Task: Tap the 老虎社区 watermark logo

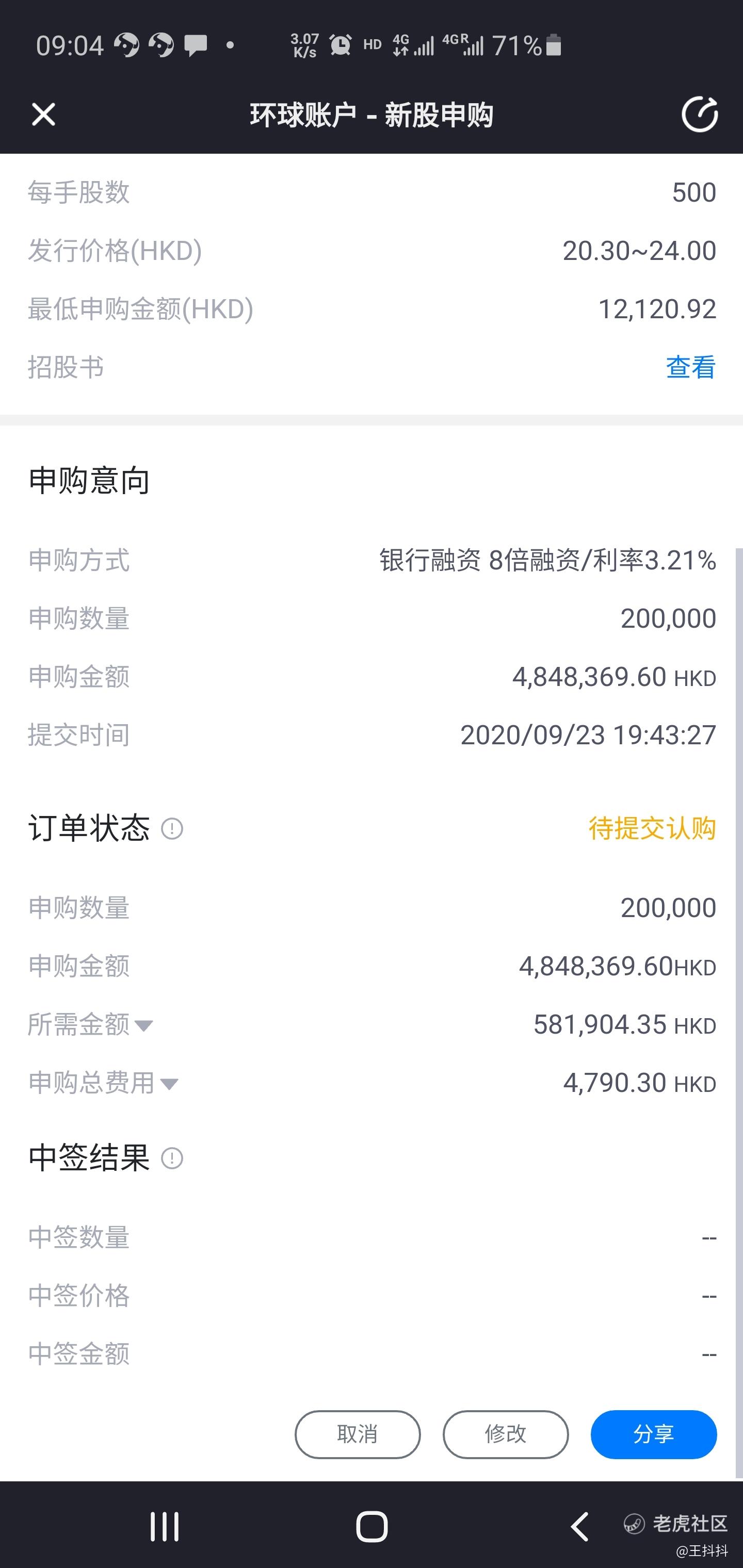Action: click(676, 1524)
